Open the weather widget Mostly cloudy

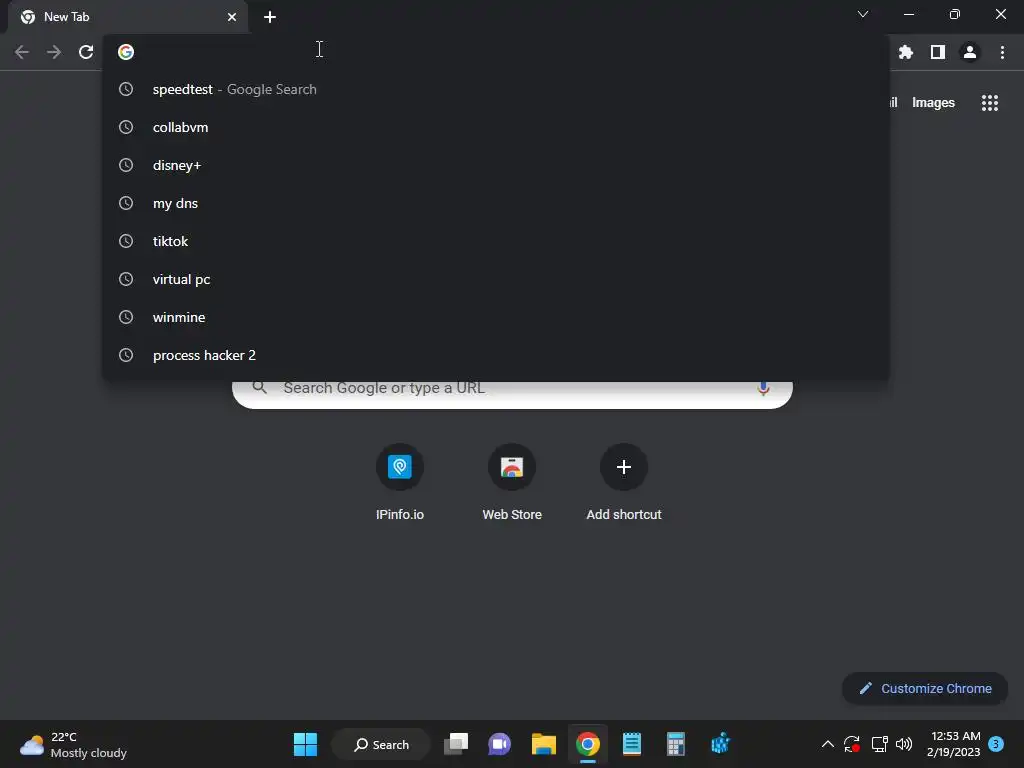click(x=73, y=744)
